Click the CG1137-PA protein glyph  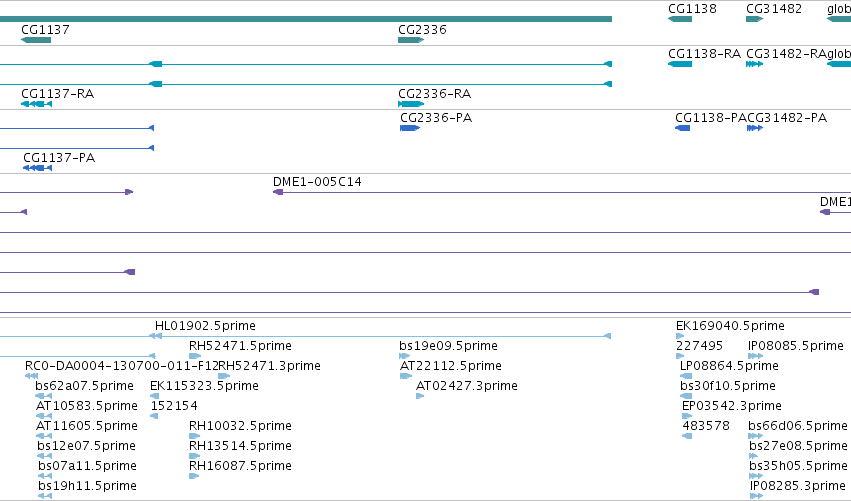tap(37, 168)
